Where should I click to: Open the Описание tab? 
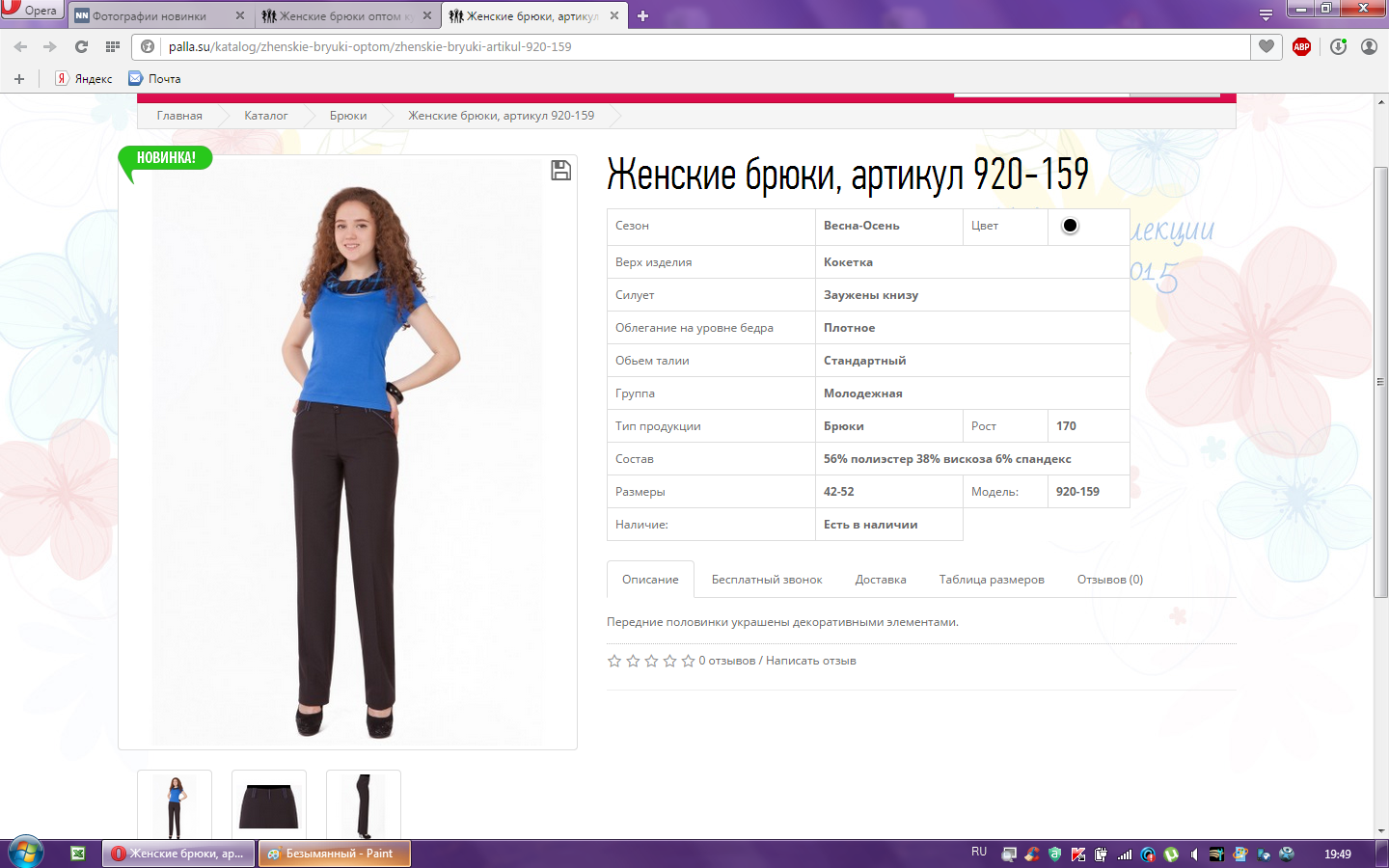pos(650,580)
